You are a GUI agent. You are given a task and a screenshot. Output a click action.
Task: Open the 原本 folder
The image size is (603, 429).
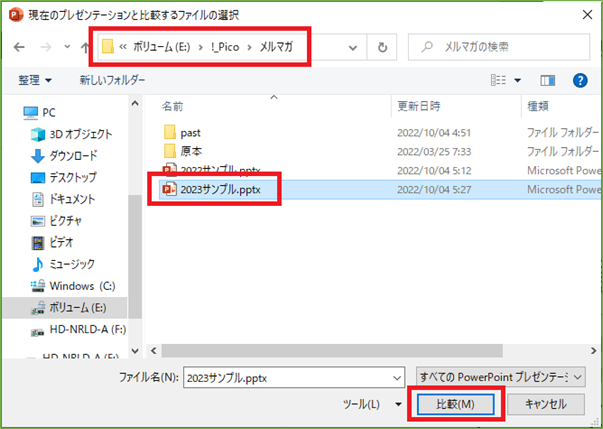point(191,151)
